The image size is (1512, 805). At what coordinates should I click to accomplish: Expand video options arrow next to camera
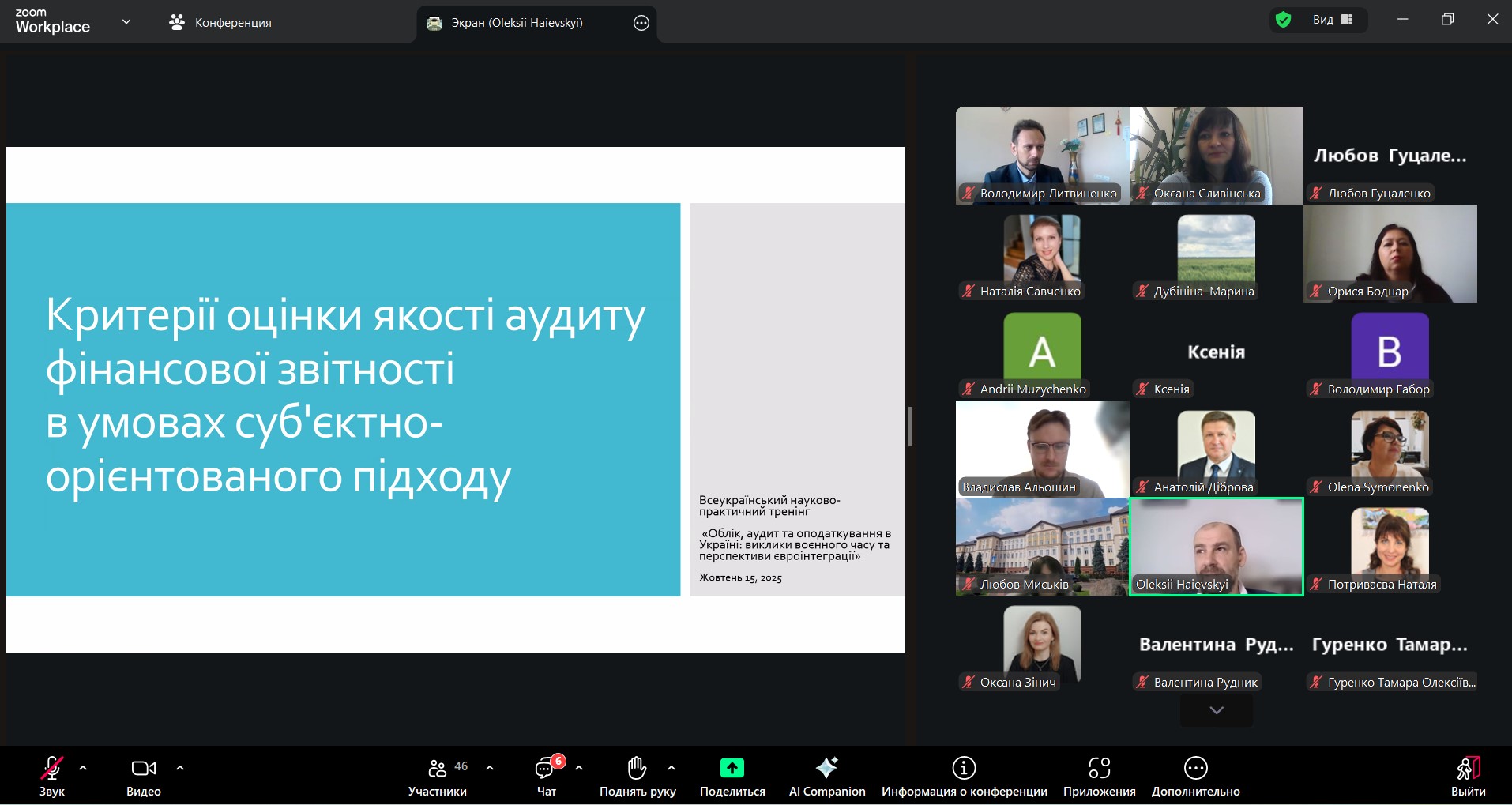click(180, 768)
